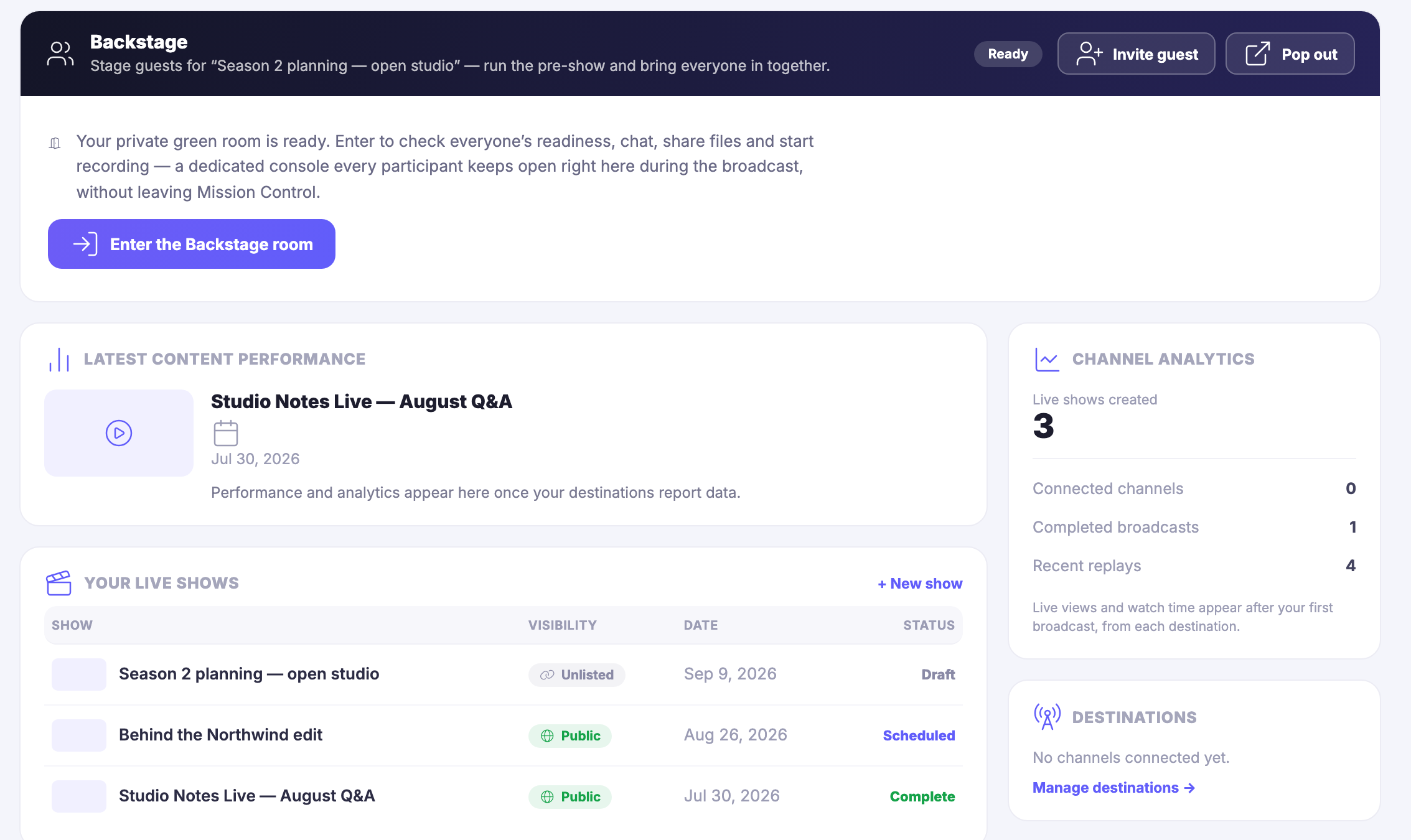
Task: Click the Connected channels row
Action: coord(1194,488)
